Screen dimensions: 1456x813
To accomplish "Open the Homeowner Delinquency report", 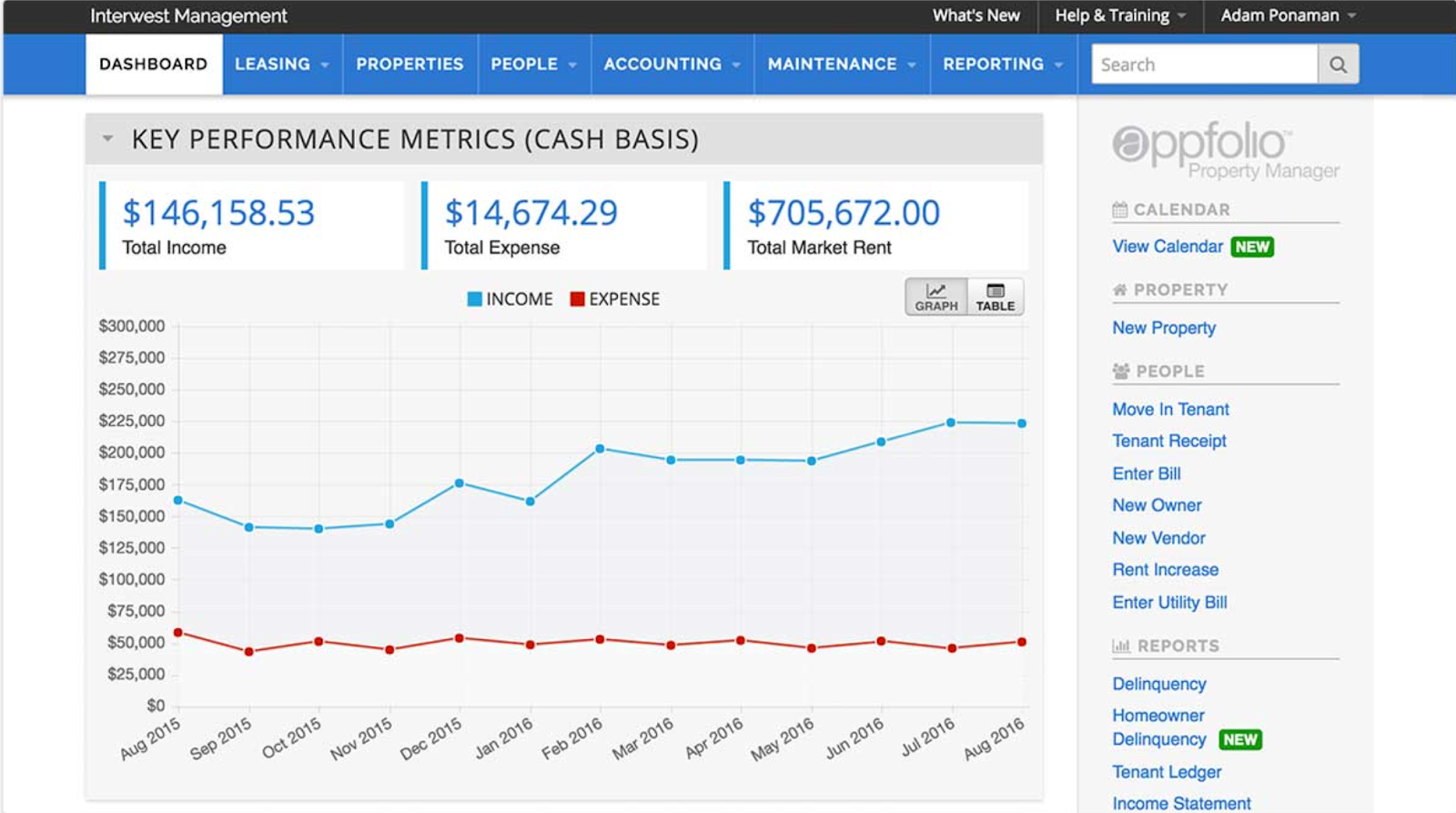I will 1159,727.
